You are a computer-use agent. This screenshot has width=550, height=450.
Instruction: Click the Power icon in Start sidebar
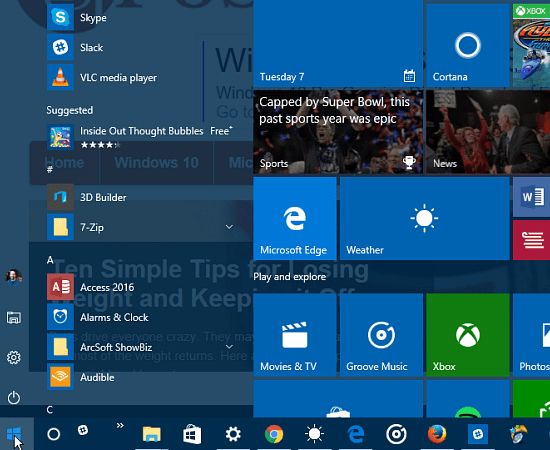tap(14, 397)
